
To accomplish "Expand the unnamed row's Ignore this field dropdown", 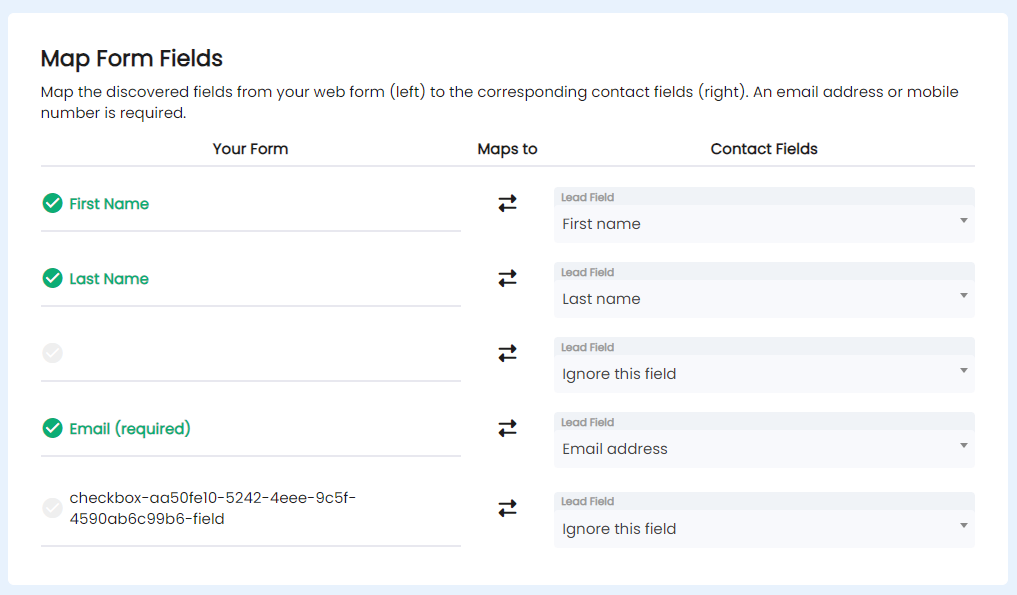I will (764, 365).
